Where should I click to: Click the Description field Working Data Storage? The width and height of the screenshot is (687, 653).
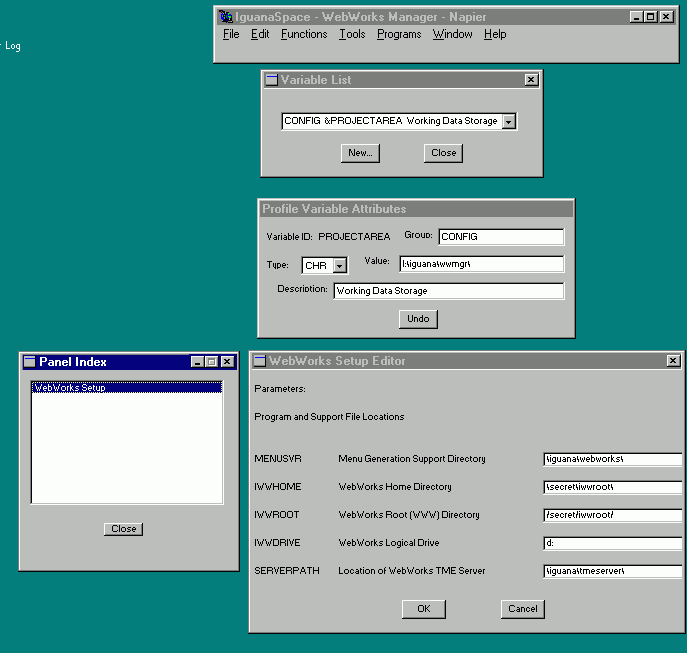(x=449, y=291)
